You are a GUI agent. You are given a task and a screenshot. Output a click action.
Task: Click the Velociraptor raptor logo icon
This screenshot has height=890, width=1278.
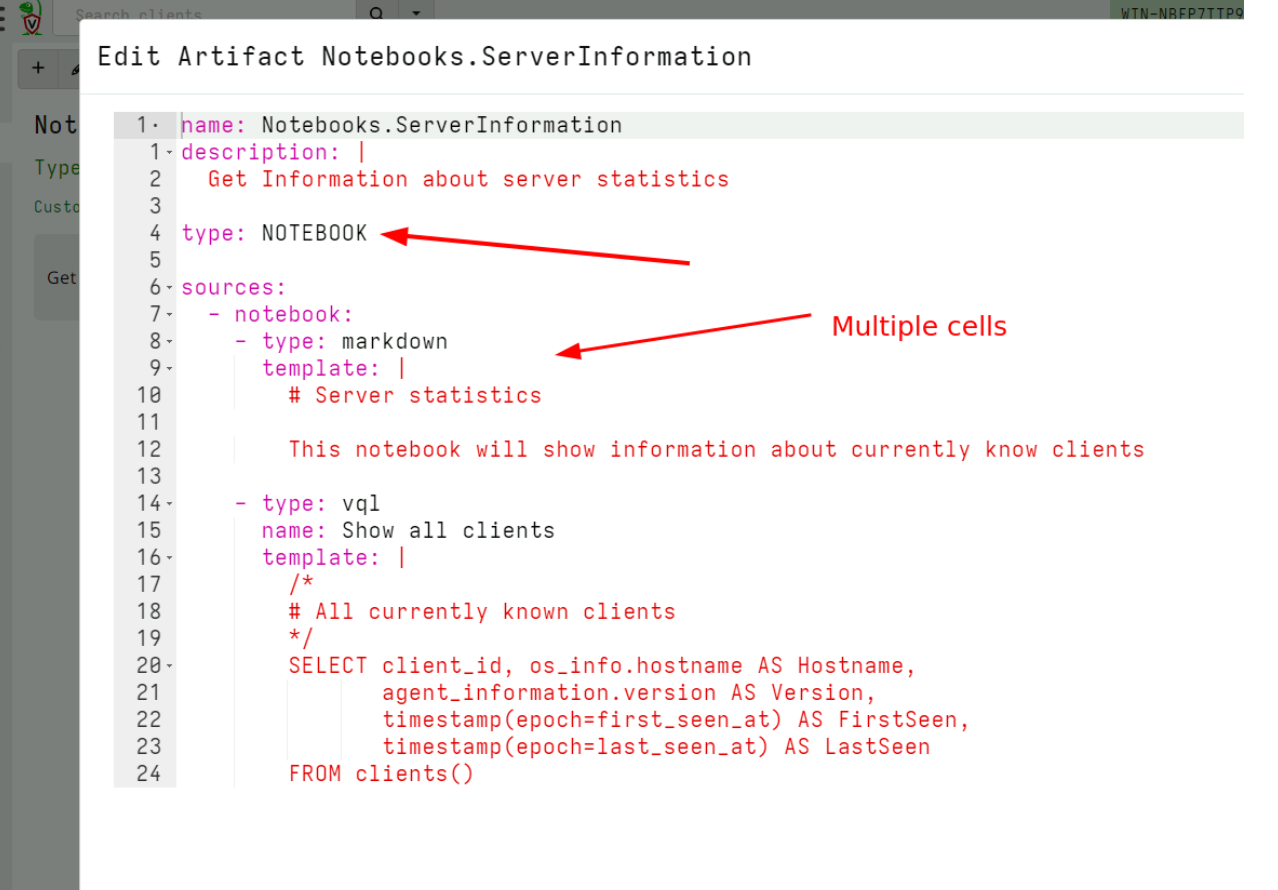tap(30, 17)
